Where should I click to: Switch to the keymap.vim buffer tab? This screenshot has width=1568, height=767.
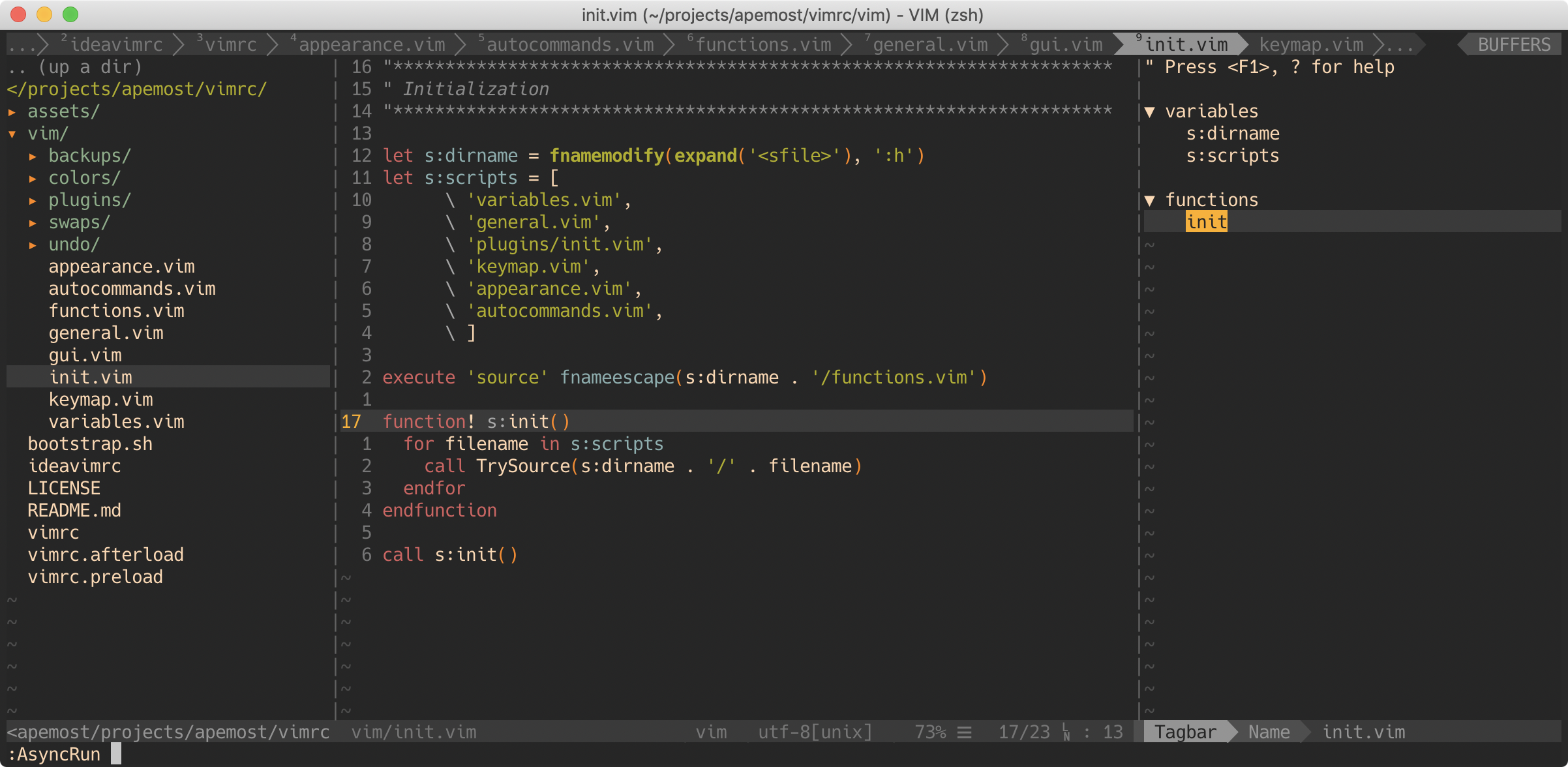click(x=1311, y=44)
